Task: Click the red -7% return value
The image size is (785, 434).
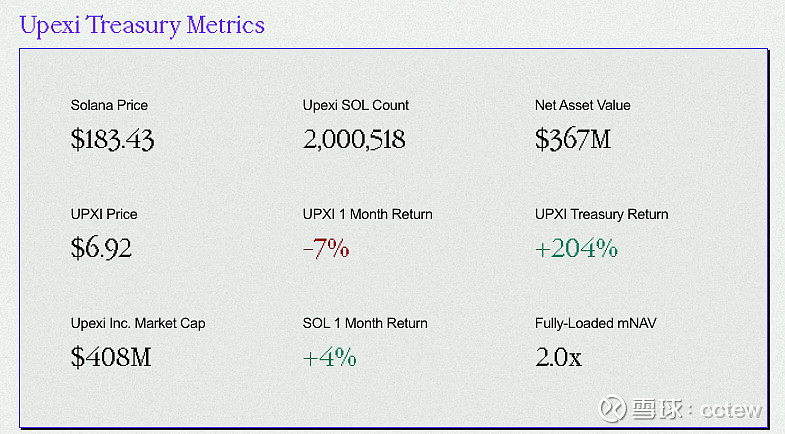Action: point(326,248)
